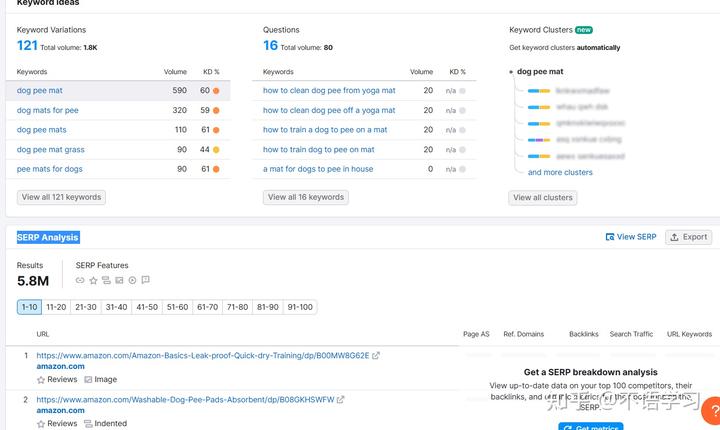
Task: Open 'how to clean dog pee from yoga mat'
Action: click(x=329, y=91)
